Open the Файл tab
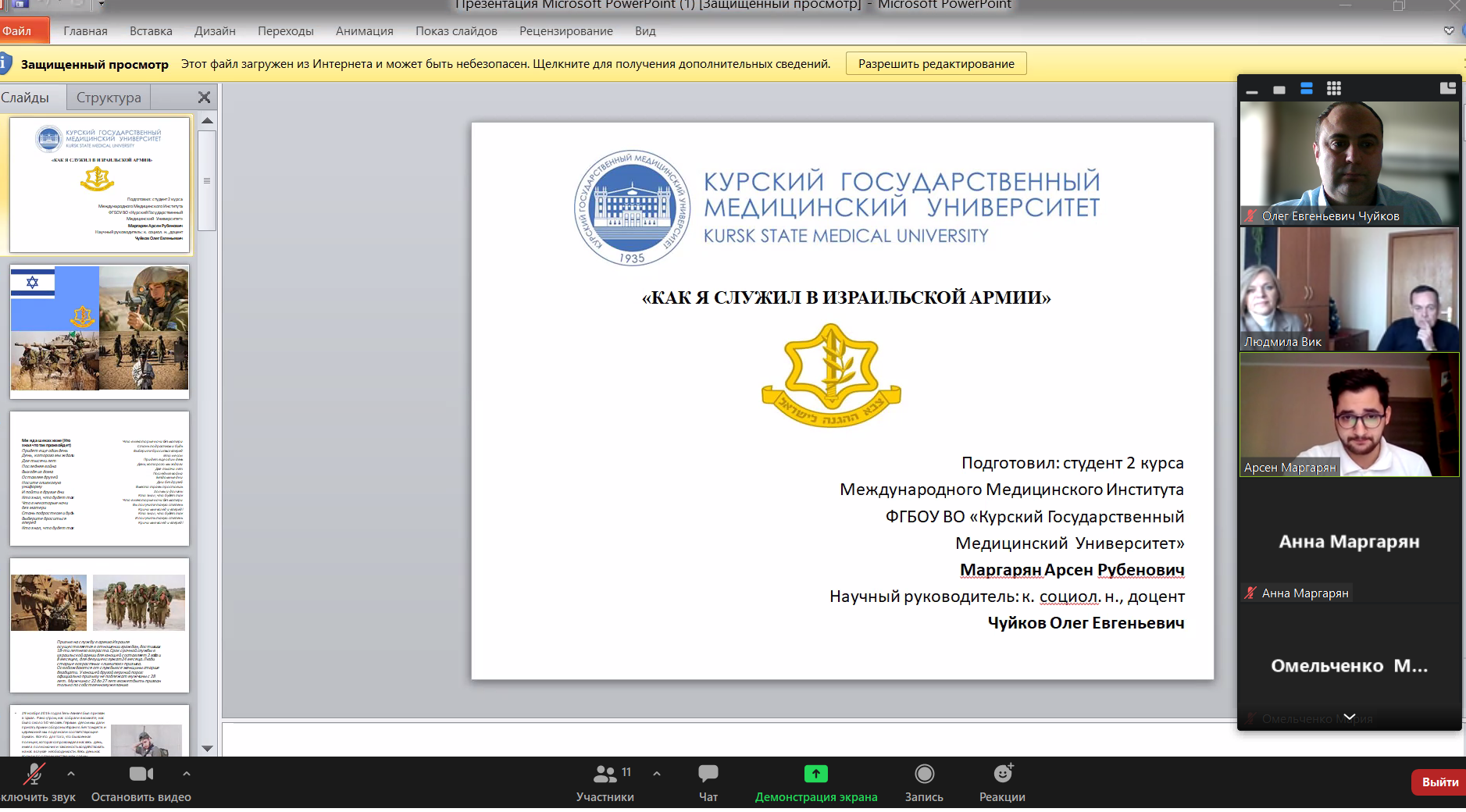This screenshot has width=1466, height=812. [24, 31]
